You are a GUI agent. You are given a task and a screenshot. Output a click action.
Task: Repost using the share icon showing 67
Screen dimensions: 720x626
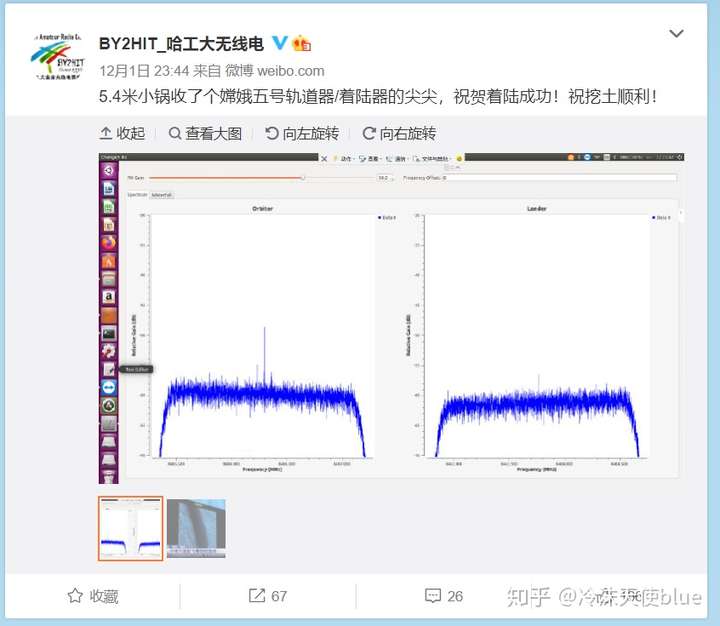tap(268, 596)
